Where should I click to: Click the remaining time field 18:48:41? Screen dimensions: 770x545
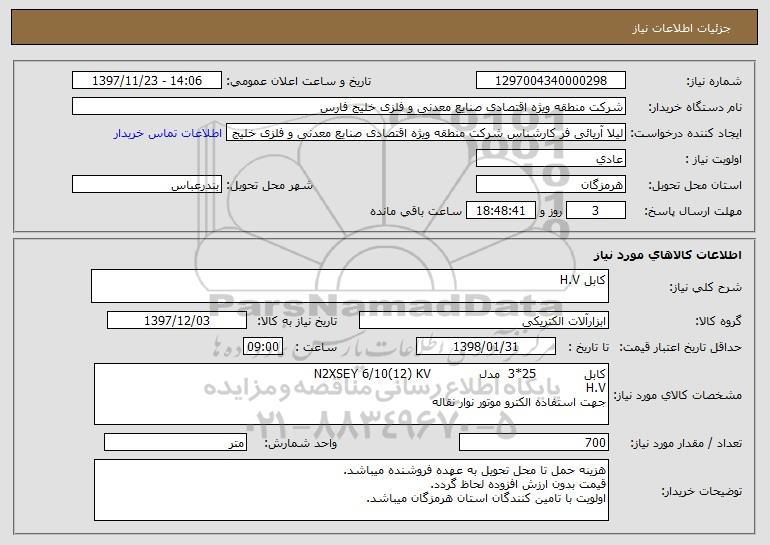tap(500, 210)
